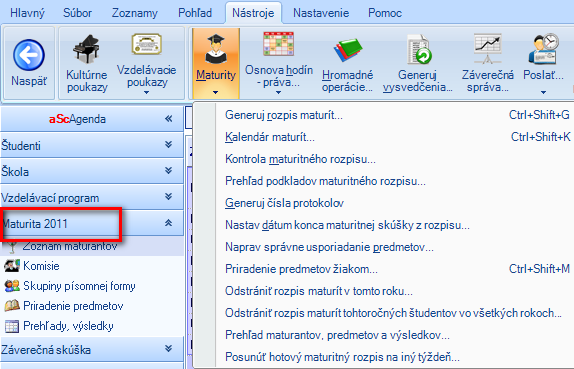Select the Nástroje tab
Image resolution: width=574 pixels, height=369 pixels.
click(253, 13)
